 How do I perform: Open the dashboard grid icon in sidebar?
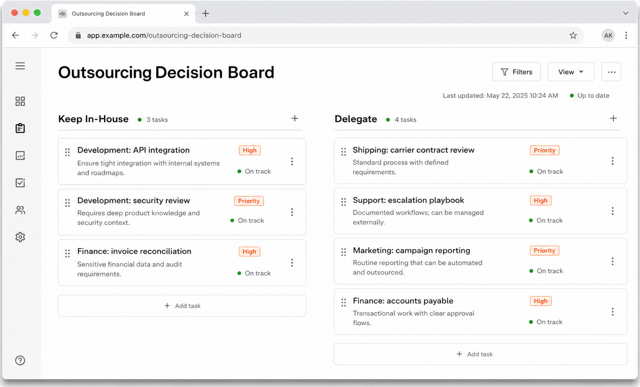click(x=20, y=101)
